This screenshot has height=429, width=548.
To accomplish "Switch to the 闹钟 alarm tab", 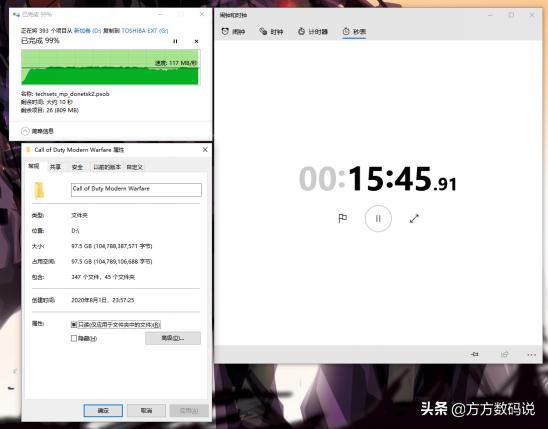I will coord(233,31).
